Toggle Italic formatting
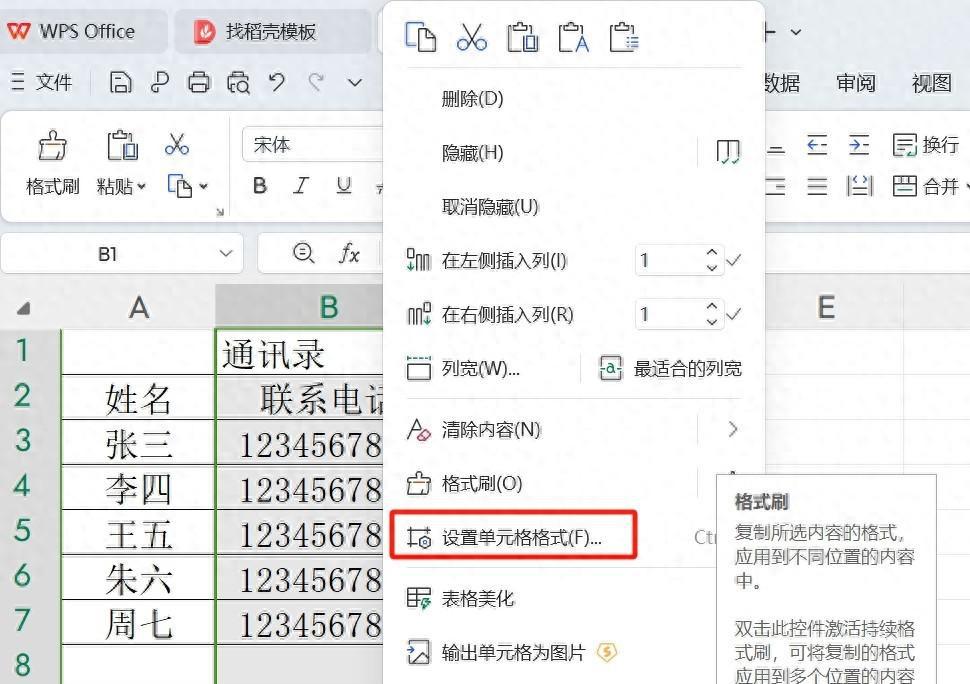Image resolution: width=970 pixels, height=684 pixels. point(301,186)
